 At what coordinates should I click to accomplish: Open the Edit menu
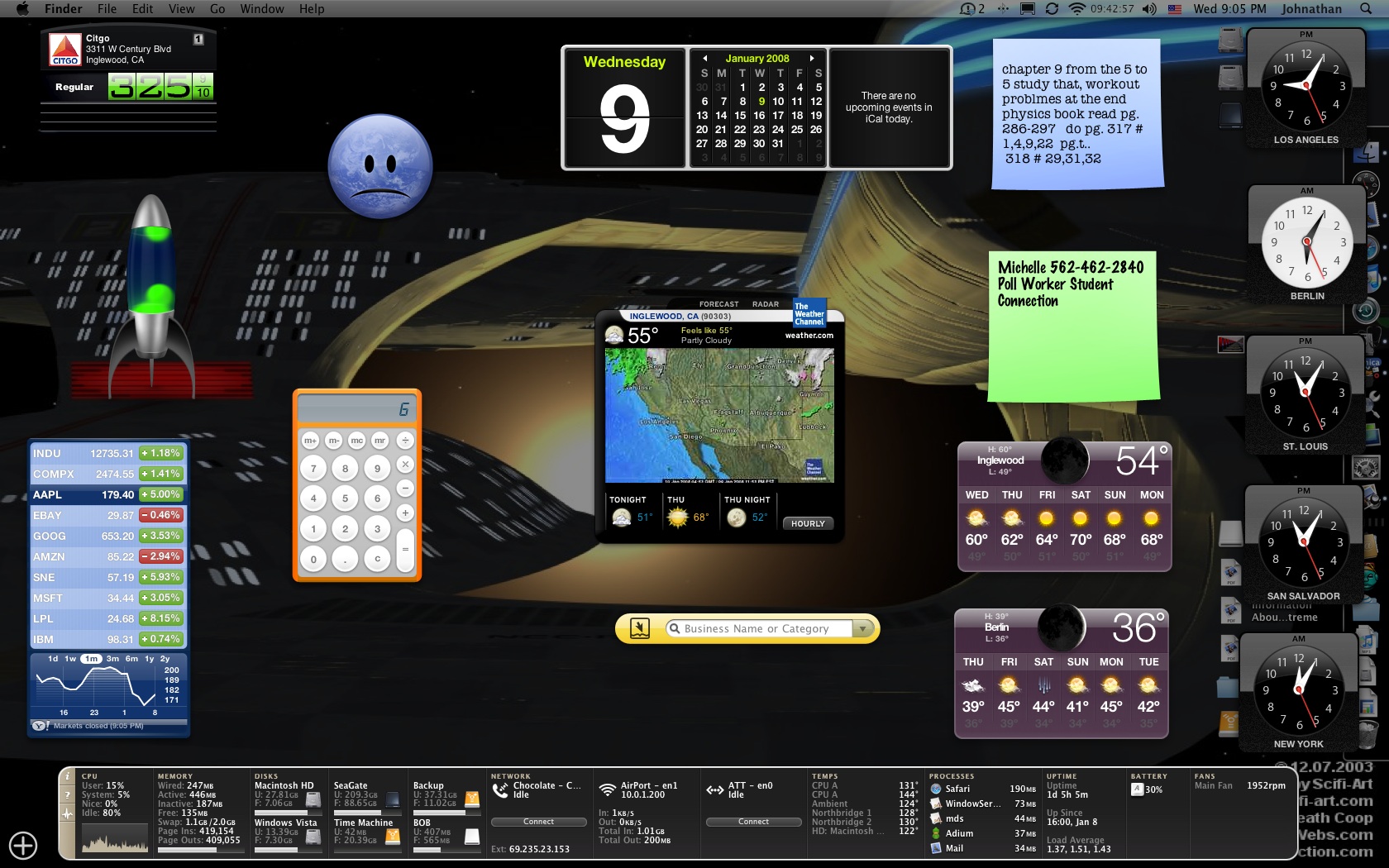(143, 8)
